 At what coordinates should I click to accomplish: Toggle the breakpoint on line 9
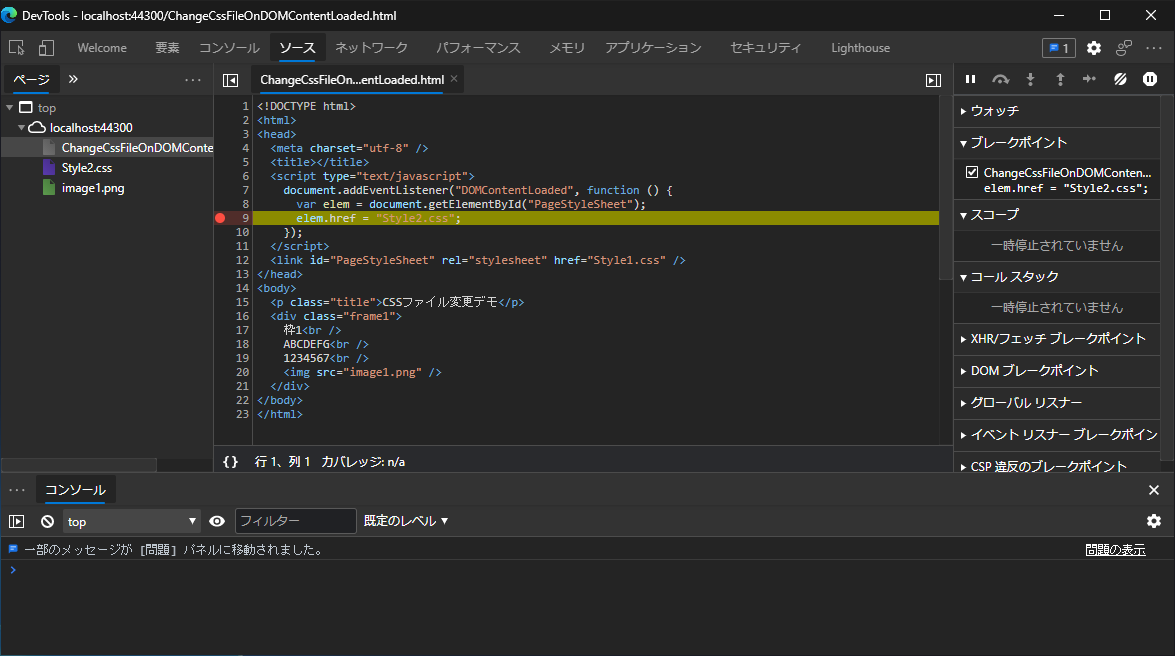pyautogui.click(x=219, y=217)
